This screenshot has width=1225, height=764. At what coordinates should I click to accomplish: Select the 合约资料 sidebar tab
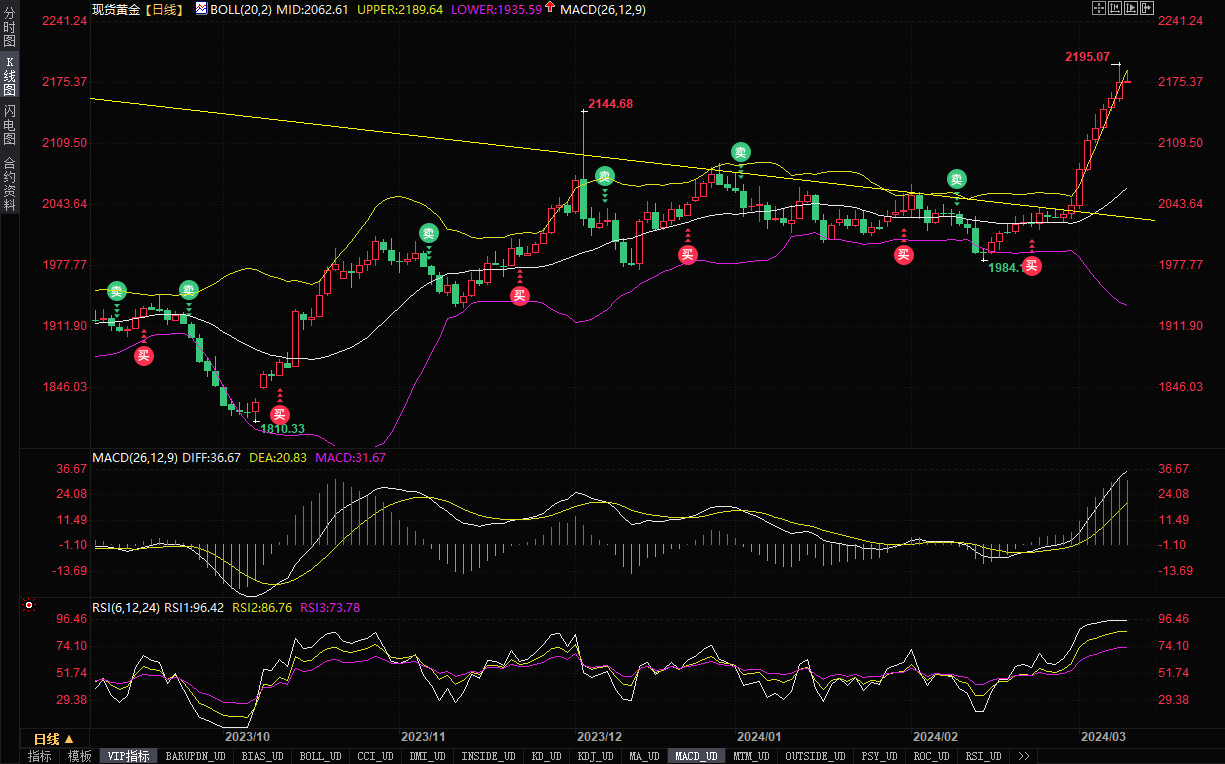10,183
